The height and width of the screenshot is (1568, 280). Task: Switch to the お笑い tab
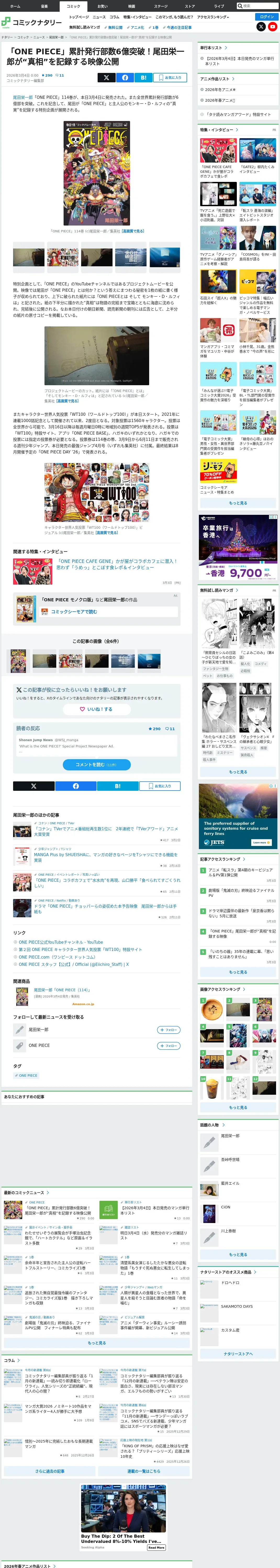coord(103,6)
